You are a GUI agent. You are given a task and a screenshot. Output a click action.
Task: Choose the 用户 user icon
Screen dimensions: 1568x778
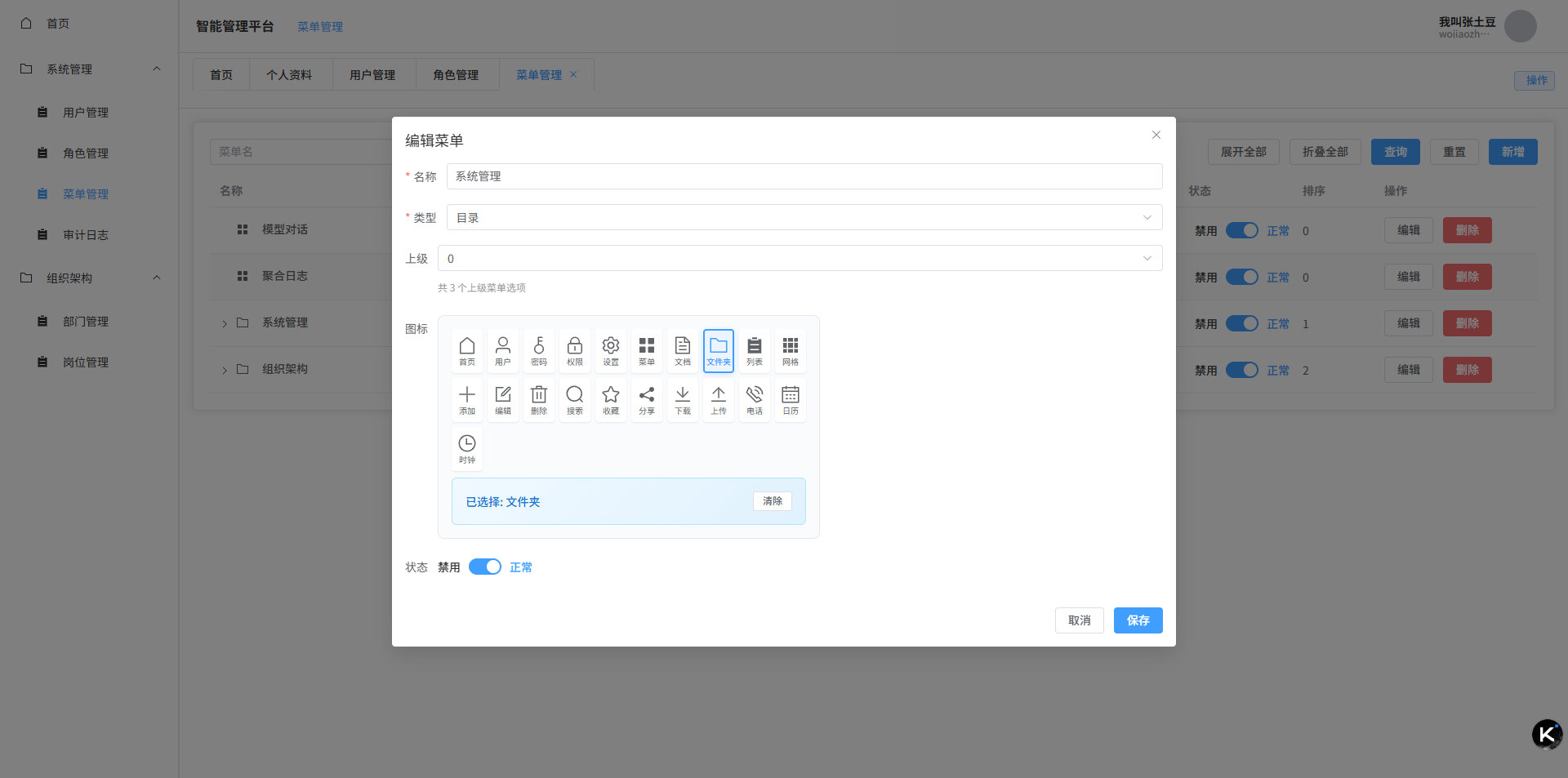[503, 351]
